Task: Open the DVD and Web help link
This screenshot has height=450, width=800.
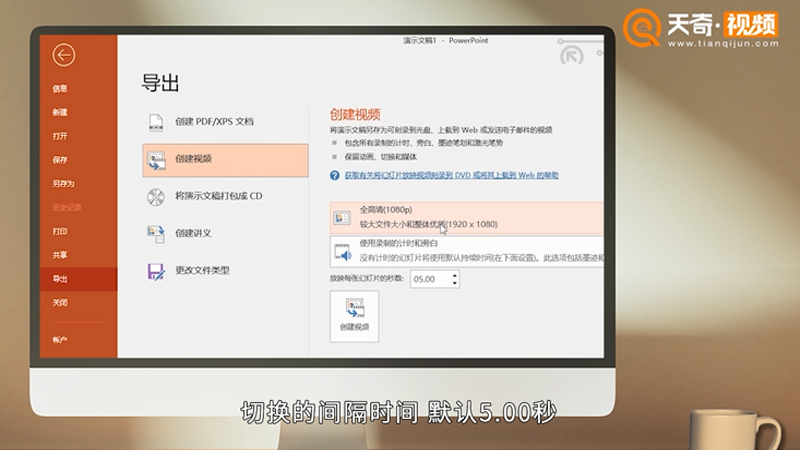Action: (x=451, y=176)
